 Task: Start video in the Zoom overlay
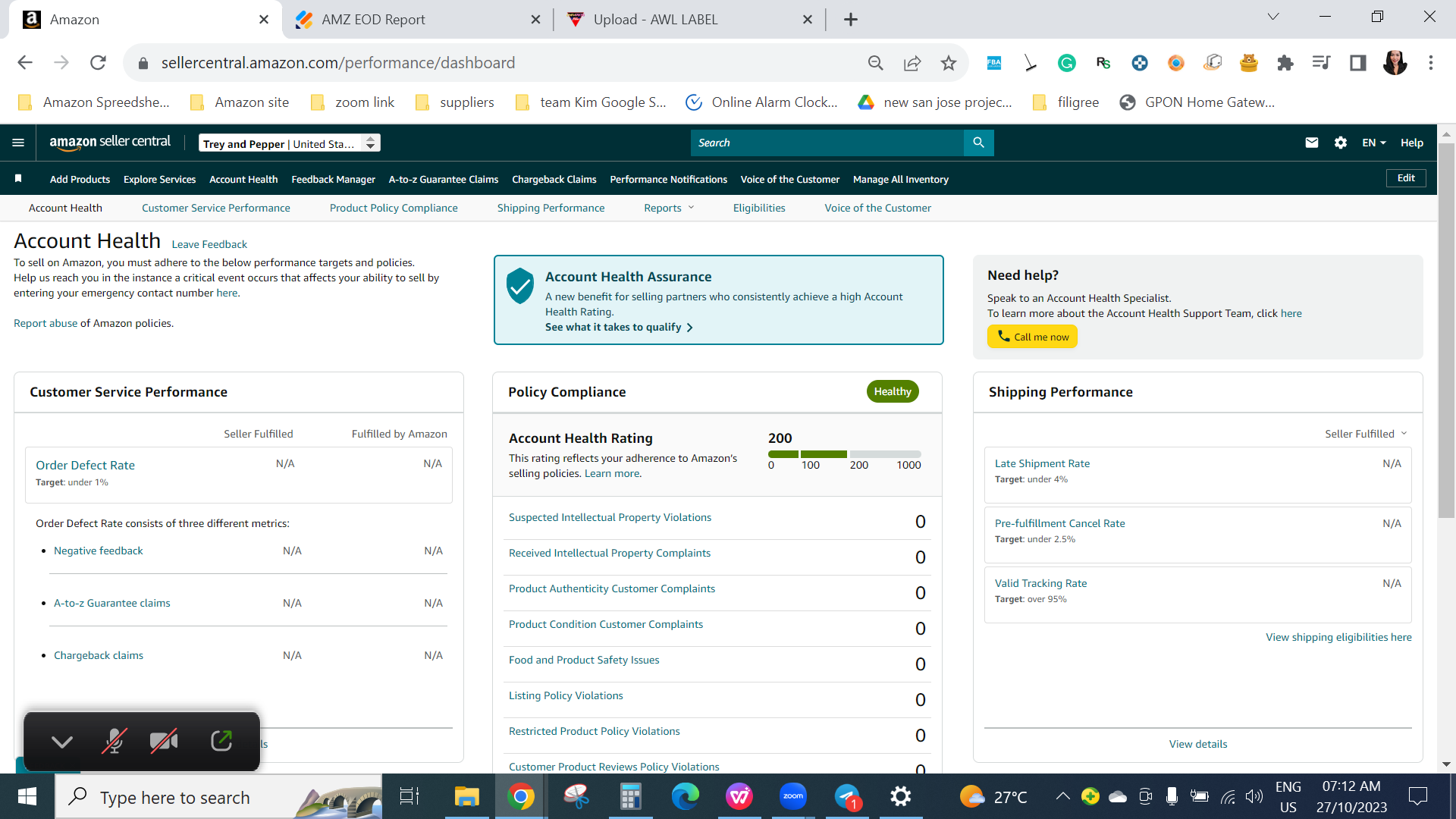coord(164,741)
